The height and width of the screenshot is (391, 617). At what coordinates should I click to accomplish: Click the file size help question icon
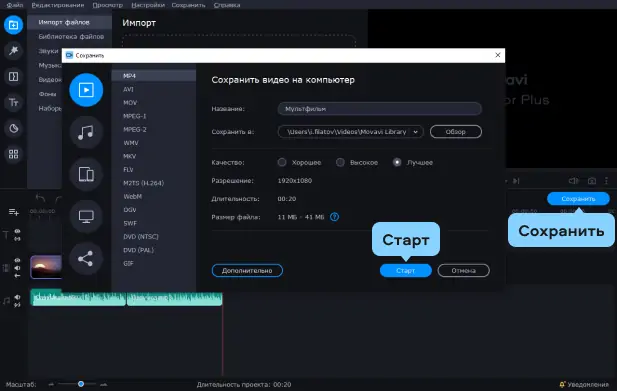point(334,217)
